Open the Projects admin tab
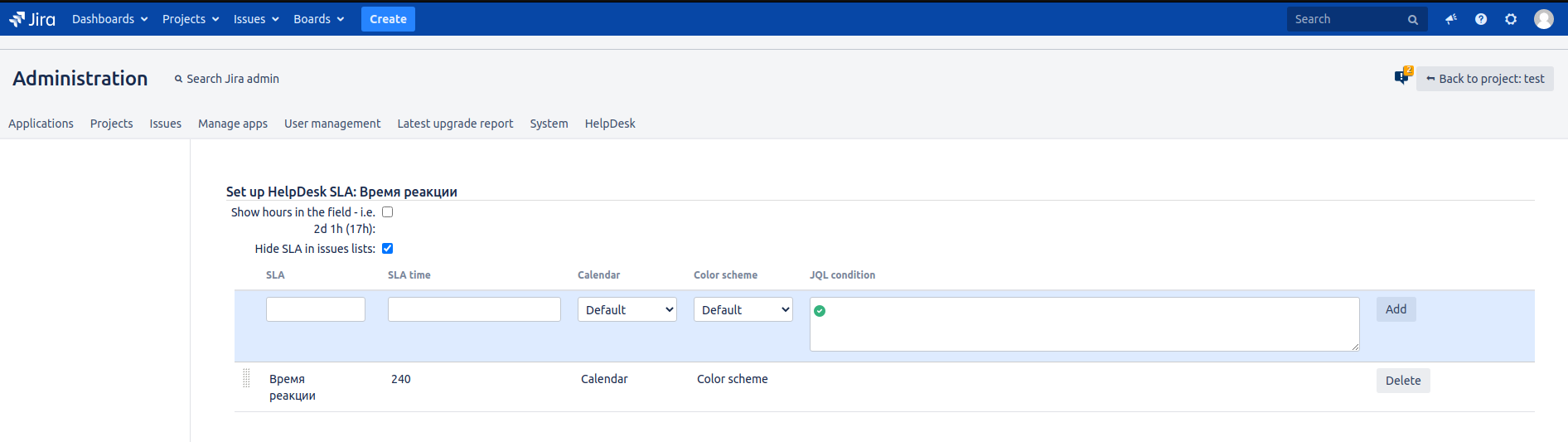1568x442 pixels. point(111,124)
